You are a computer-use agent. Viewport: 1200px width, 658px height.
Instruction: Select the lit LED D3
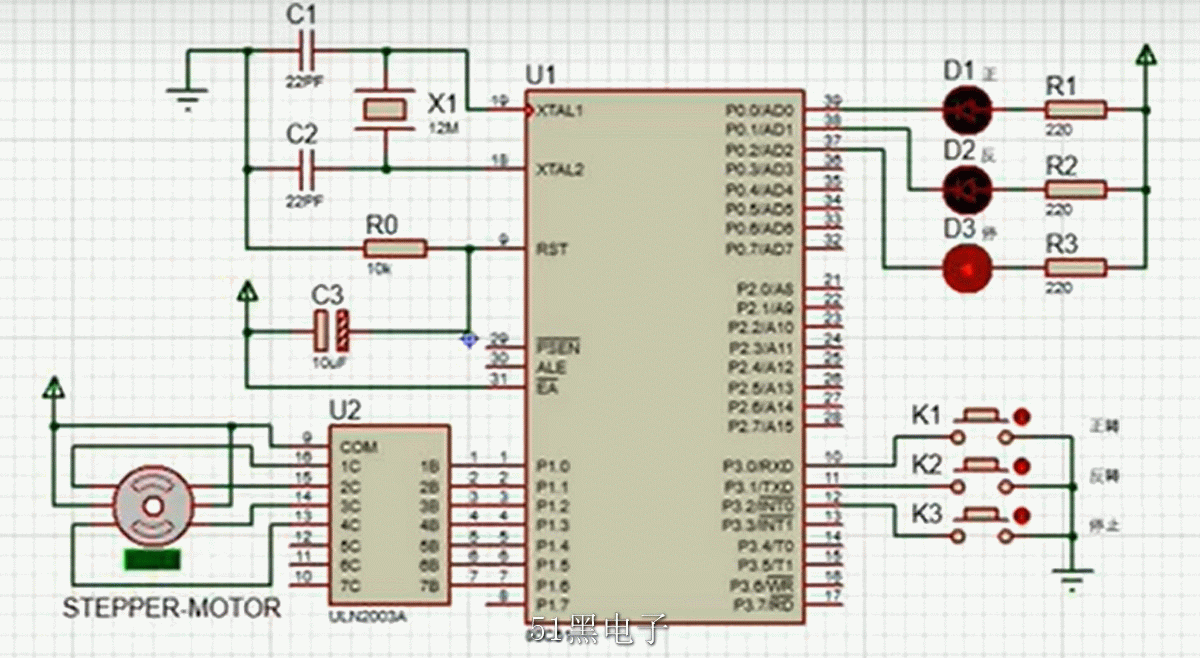click(968, 267)
